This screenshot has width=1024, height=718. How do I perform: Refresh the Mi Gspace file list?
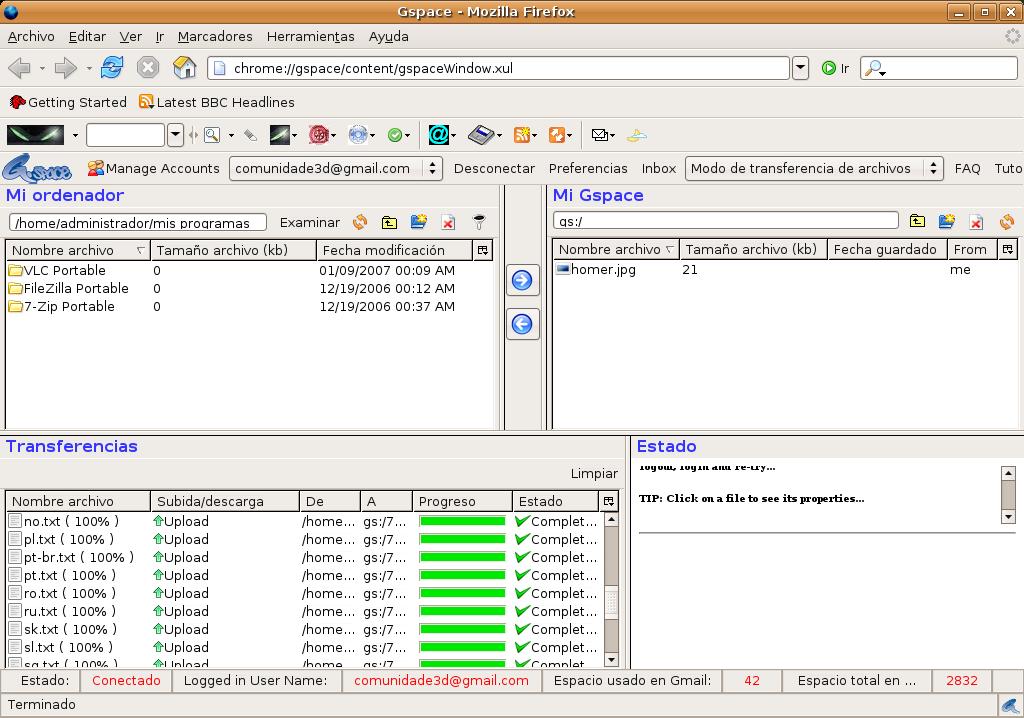1006,221
